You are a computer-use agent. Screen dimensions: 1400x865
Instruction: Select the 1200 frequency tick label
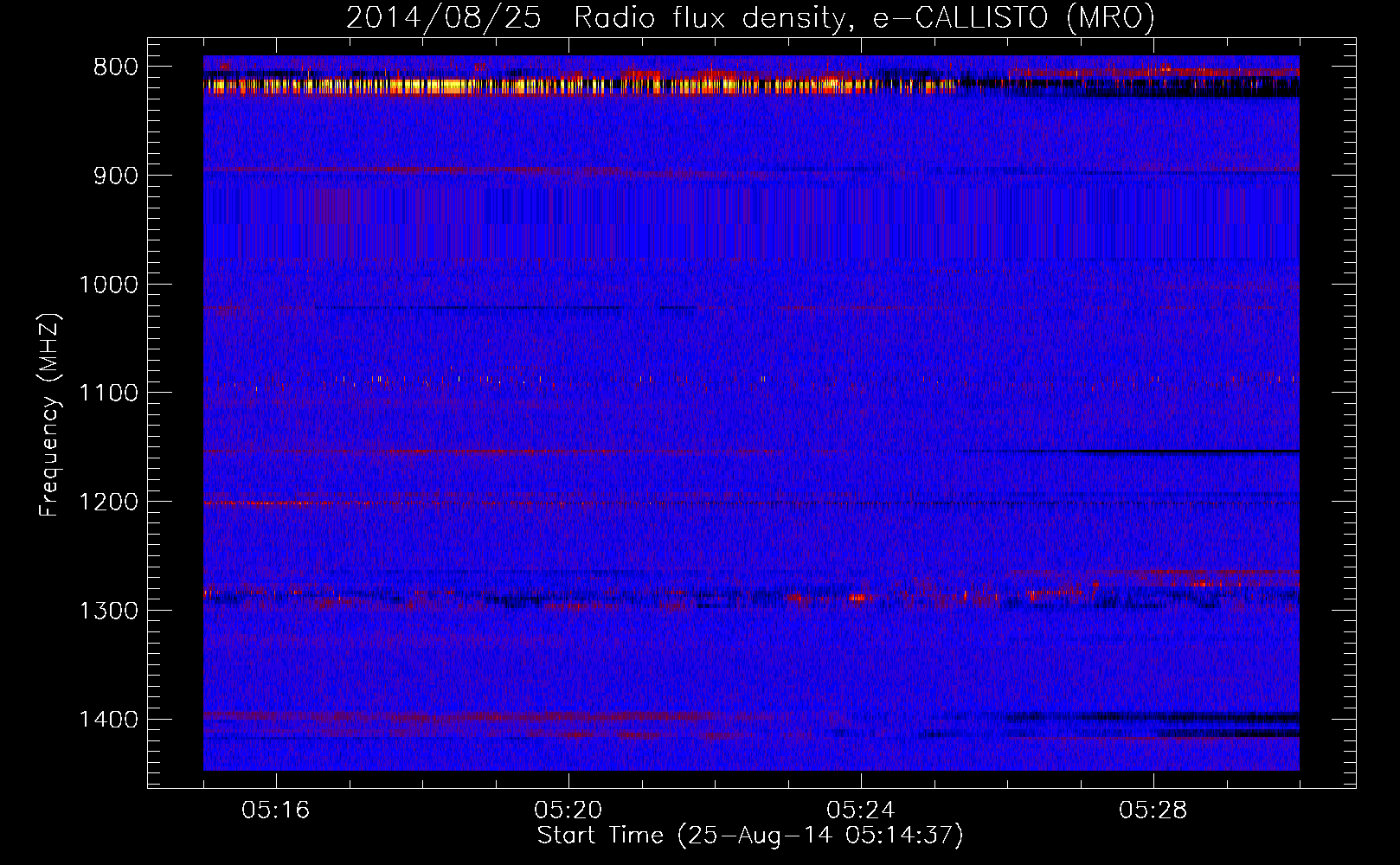click(x=108, y=503)
